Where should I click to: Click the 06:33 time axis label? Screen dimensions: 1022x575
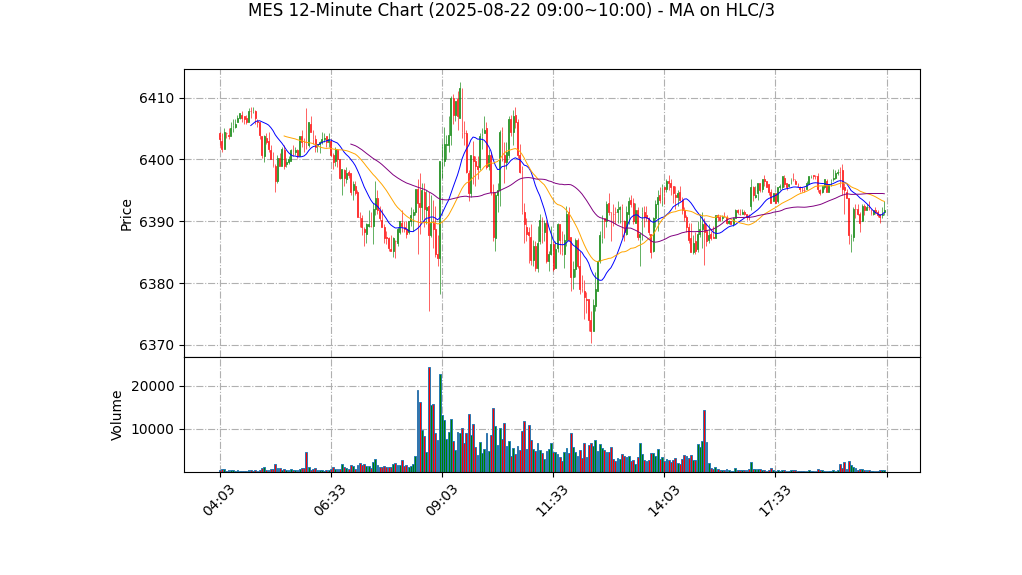[329, 501]
